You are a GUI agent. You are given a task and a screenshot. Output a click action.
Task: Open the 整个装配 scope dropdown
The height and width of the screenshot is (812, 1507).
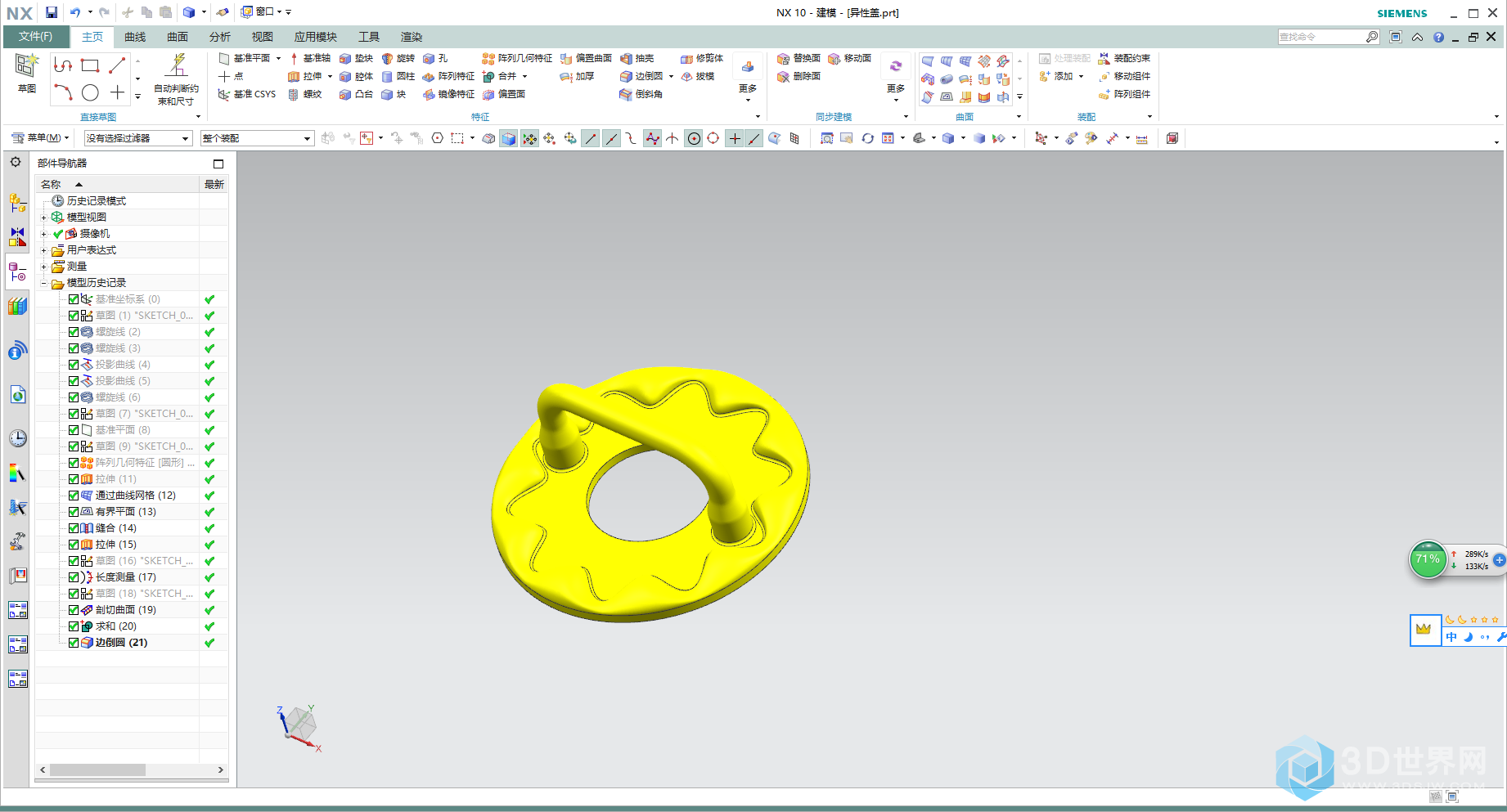click(x=257, y=138)
